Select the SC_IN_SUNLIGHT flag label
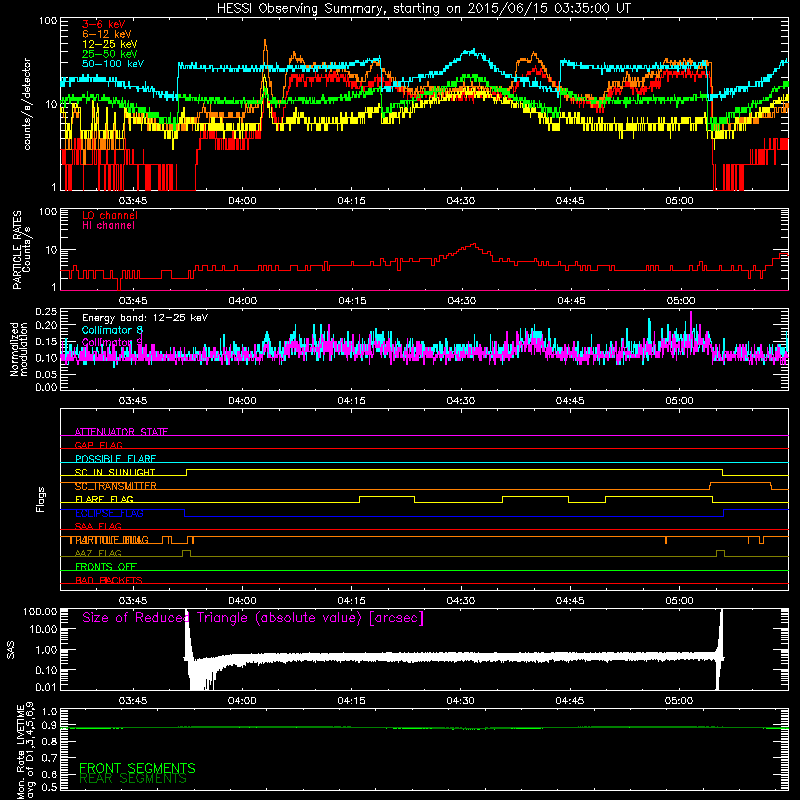This screenshot has height=800, width=800. pyautogui.click(x=115, y=472)
